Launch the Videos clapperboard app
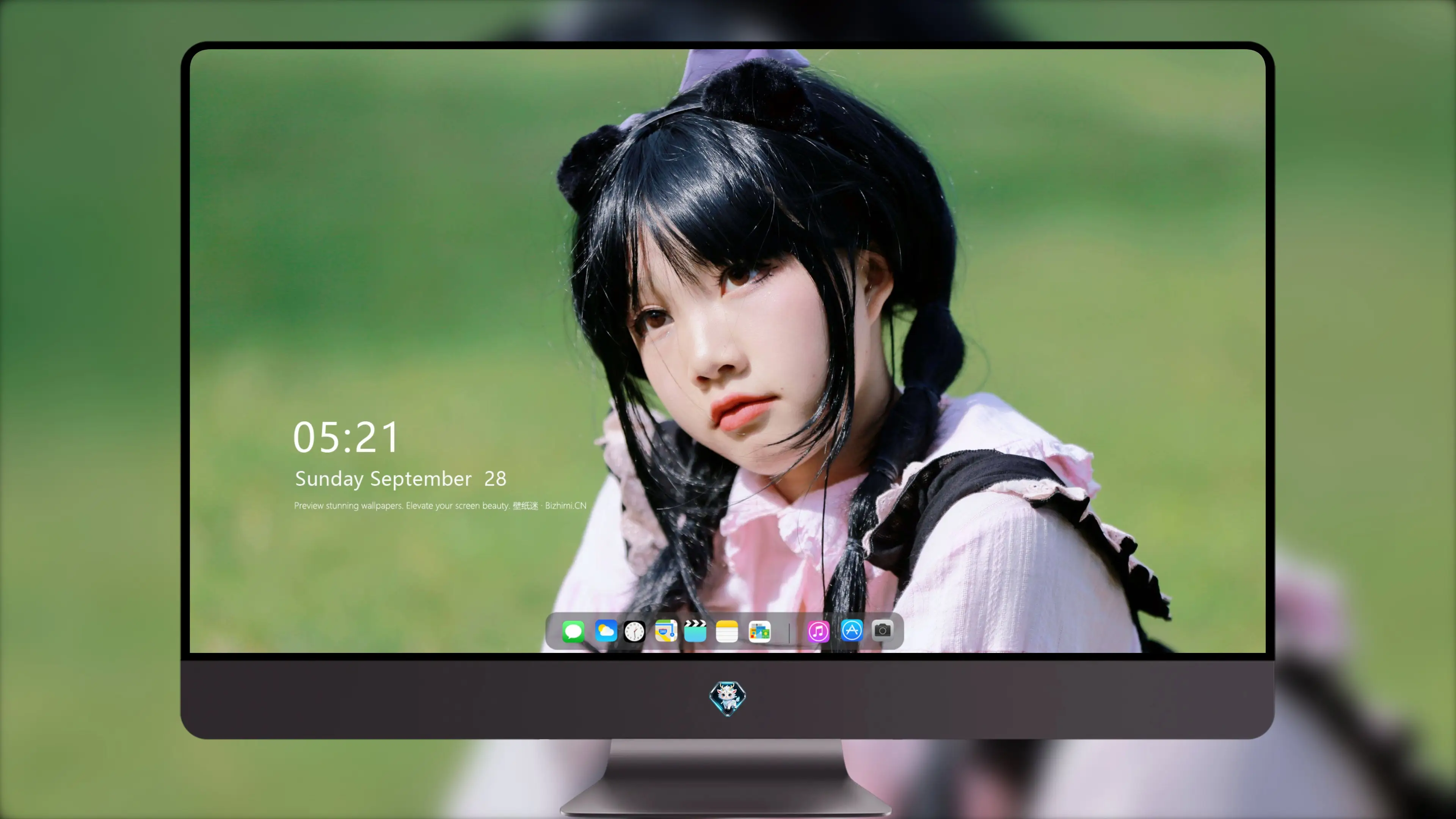Image resolution: width=1456 pixels, height=819 pixels. 695,631
